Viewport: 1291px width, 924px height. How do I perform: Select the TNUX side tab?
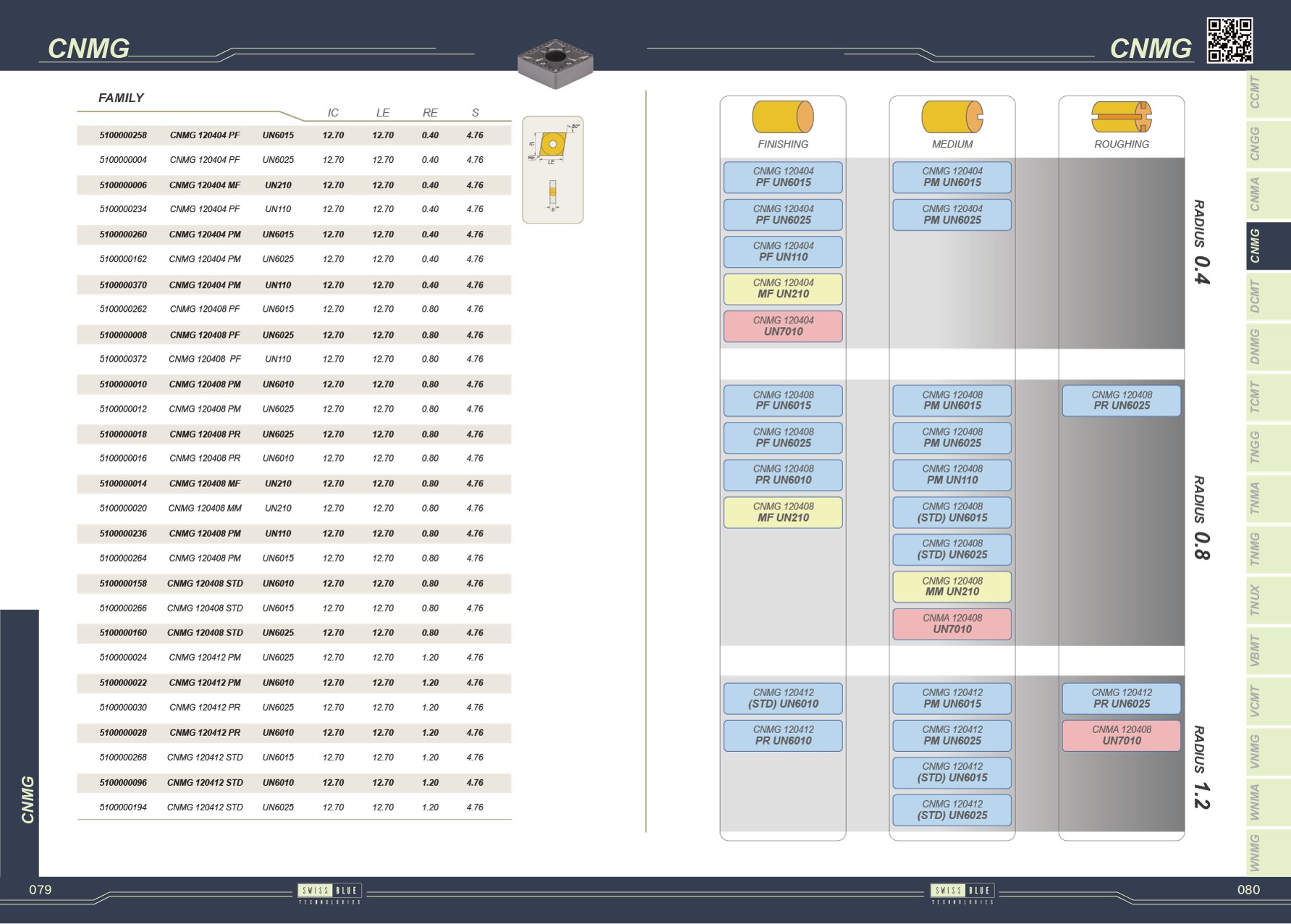(x=1268, y=600)
